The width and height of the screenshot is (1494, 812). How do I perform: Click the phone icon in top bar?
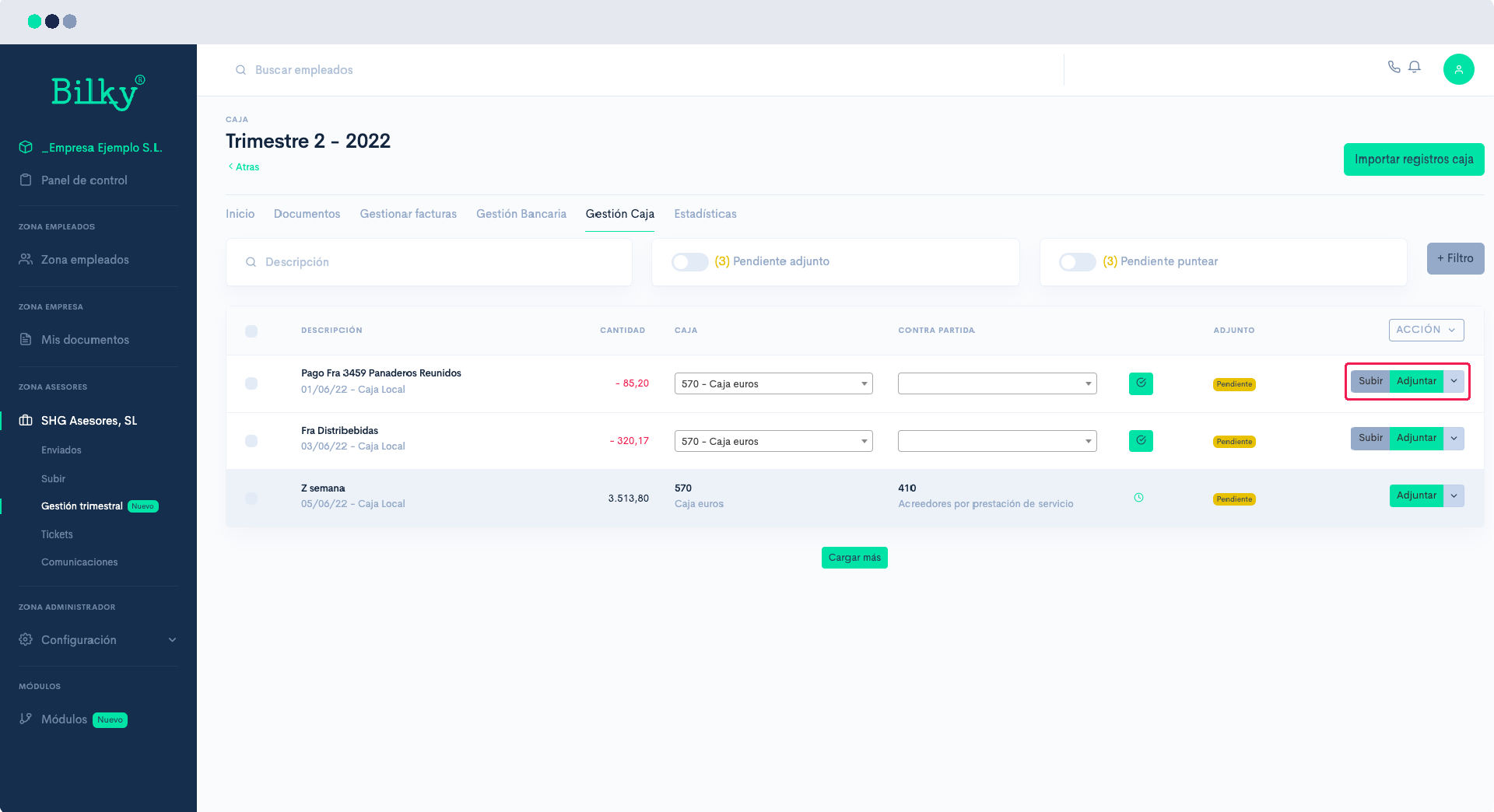click(x=1394, y=67)
